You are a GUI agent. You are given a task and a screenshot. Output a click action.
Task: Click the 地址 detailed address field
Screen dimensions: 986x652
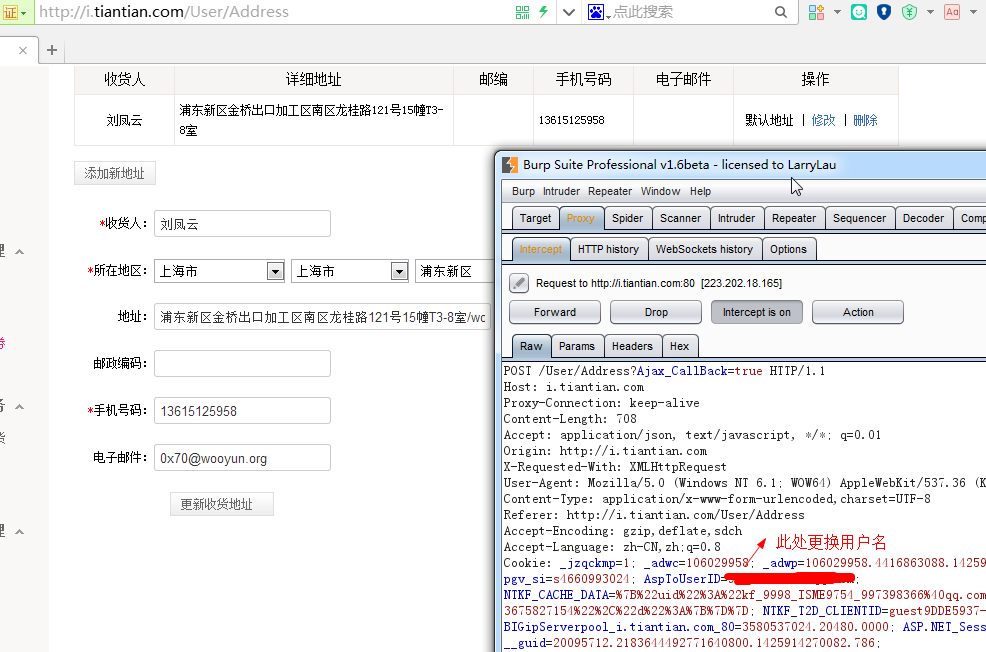[x=322, y=317]
